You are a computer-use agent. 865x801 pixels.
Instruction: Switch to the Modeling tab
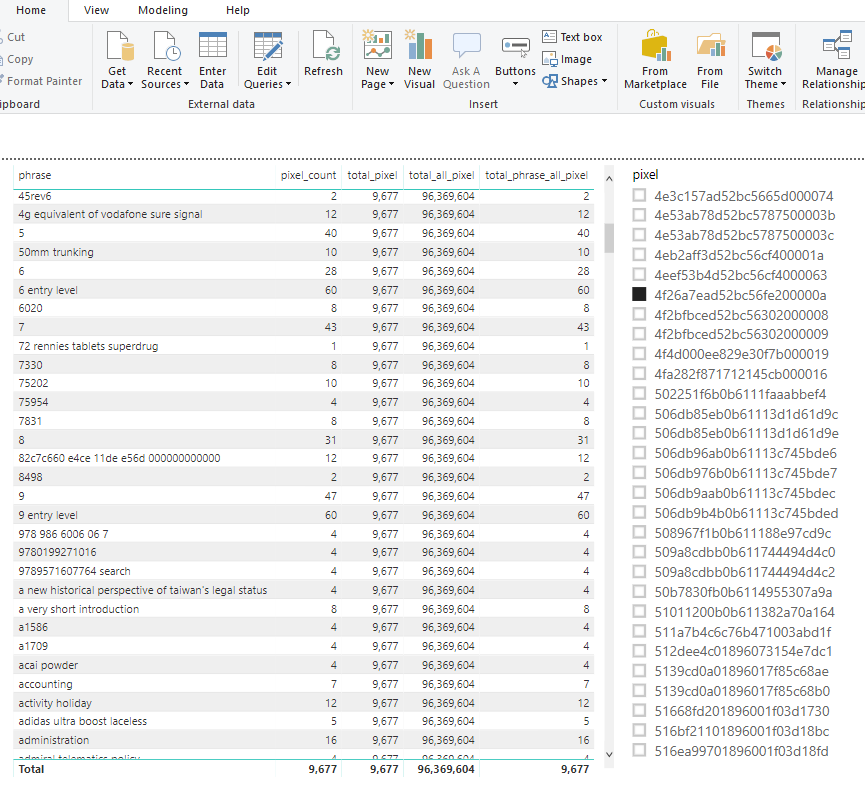tap(163, 10)
